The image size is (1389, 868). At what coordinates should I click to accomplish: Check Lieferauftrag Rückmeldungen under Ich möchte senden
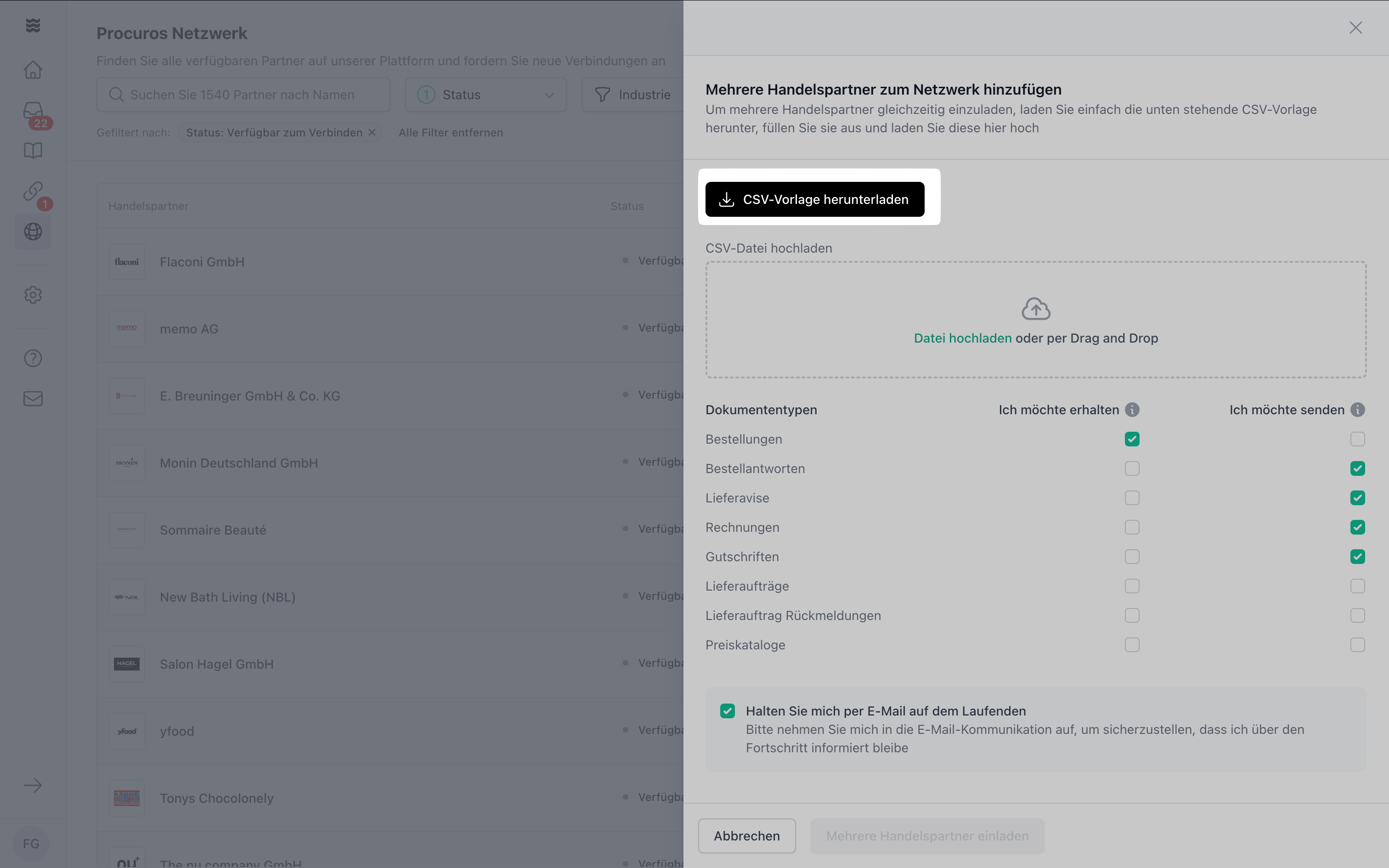pos(1357,615)
